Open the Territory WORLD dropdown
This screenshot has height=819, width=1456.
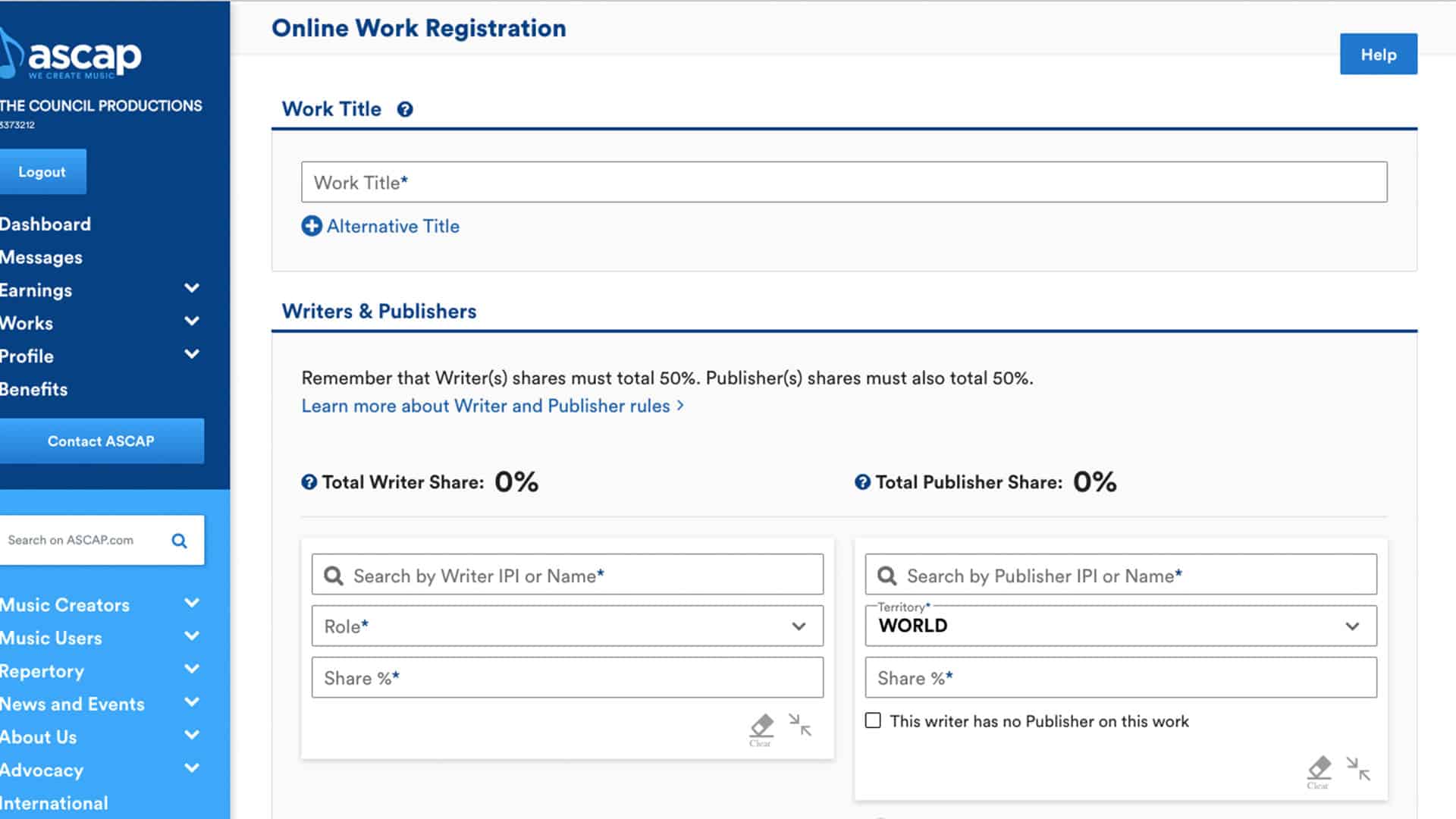pyautogui.click(x=1120, y=626)
